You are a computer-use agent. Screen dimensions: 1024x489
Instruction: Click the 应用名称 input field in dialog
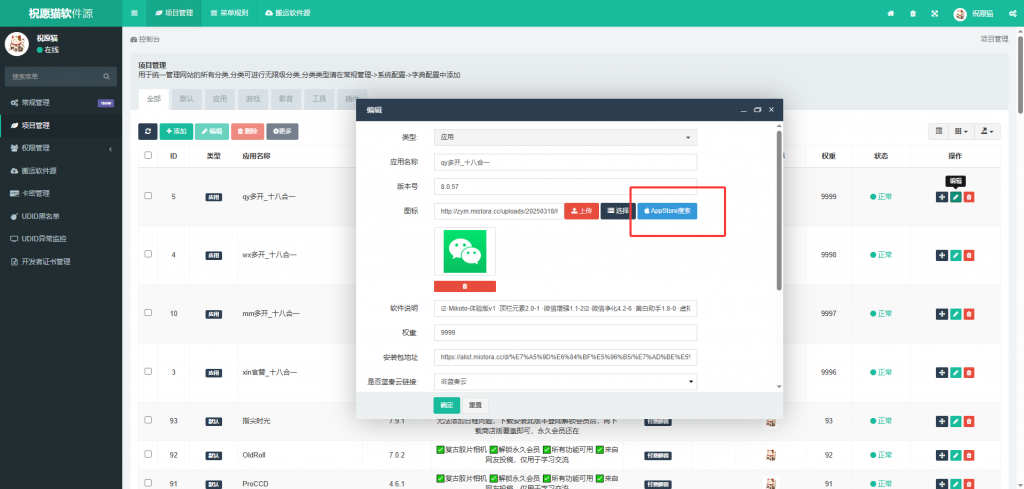click(x=566, y=162)
